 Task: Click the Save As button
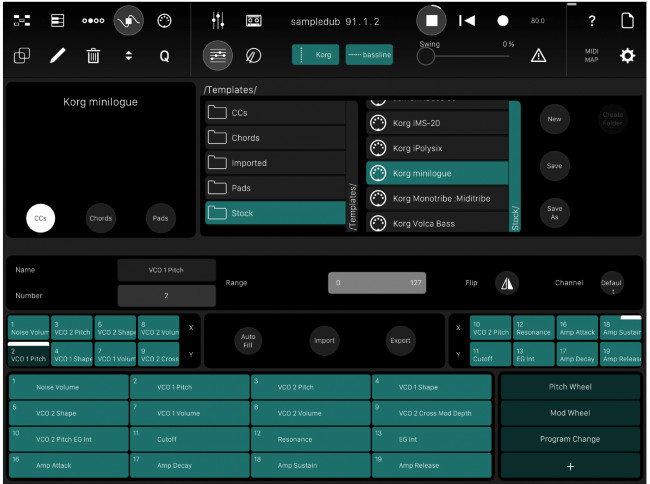554,213
